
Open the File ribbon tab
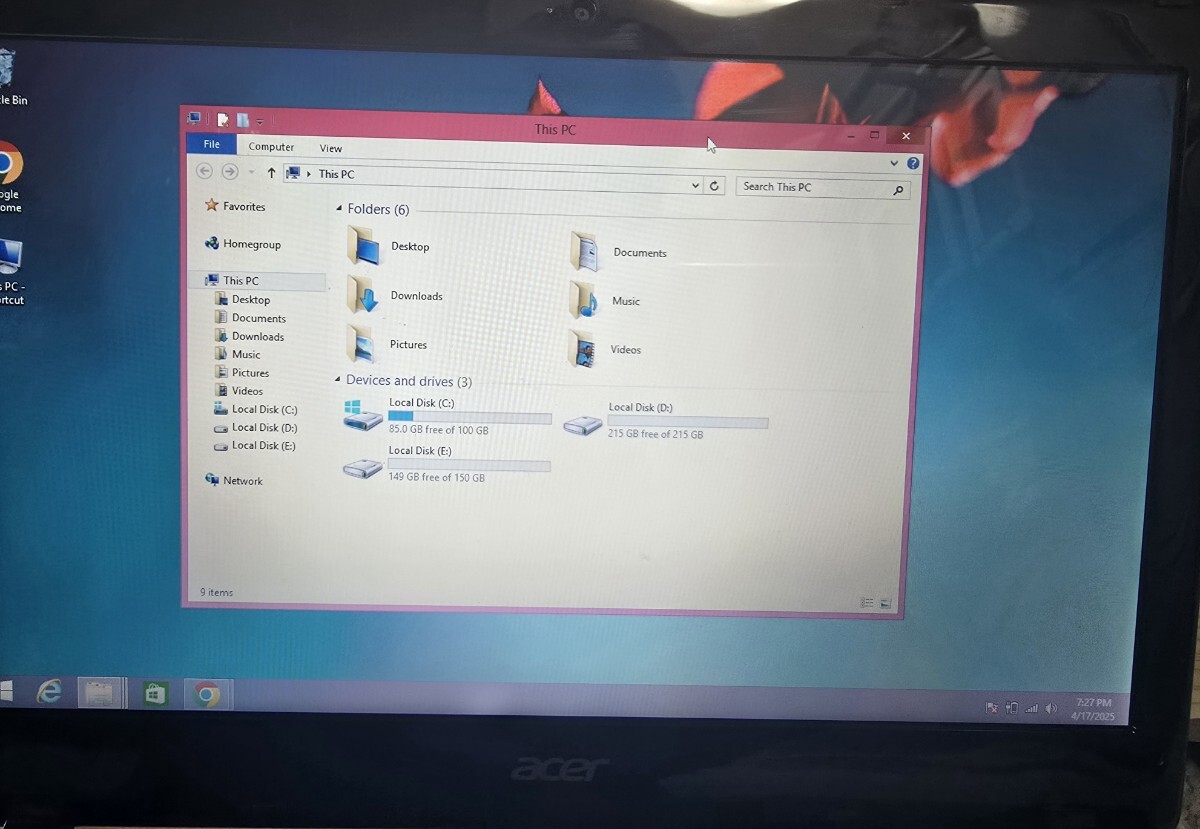tap(211, 144)
